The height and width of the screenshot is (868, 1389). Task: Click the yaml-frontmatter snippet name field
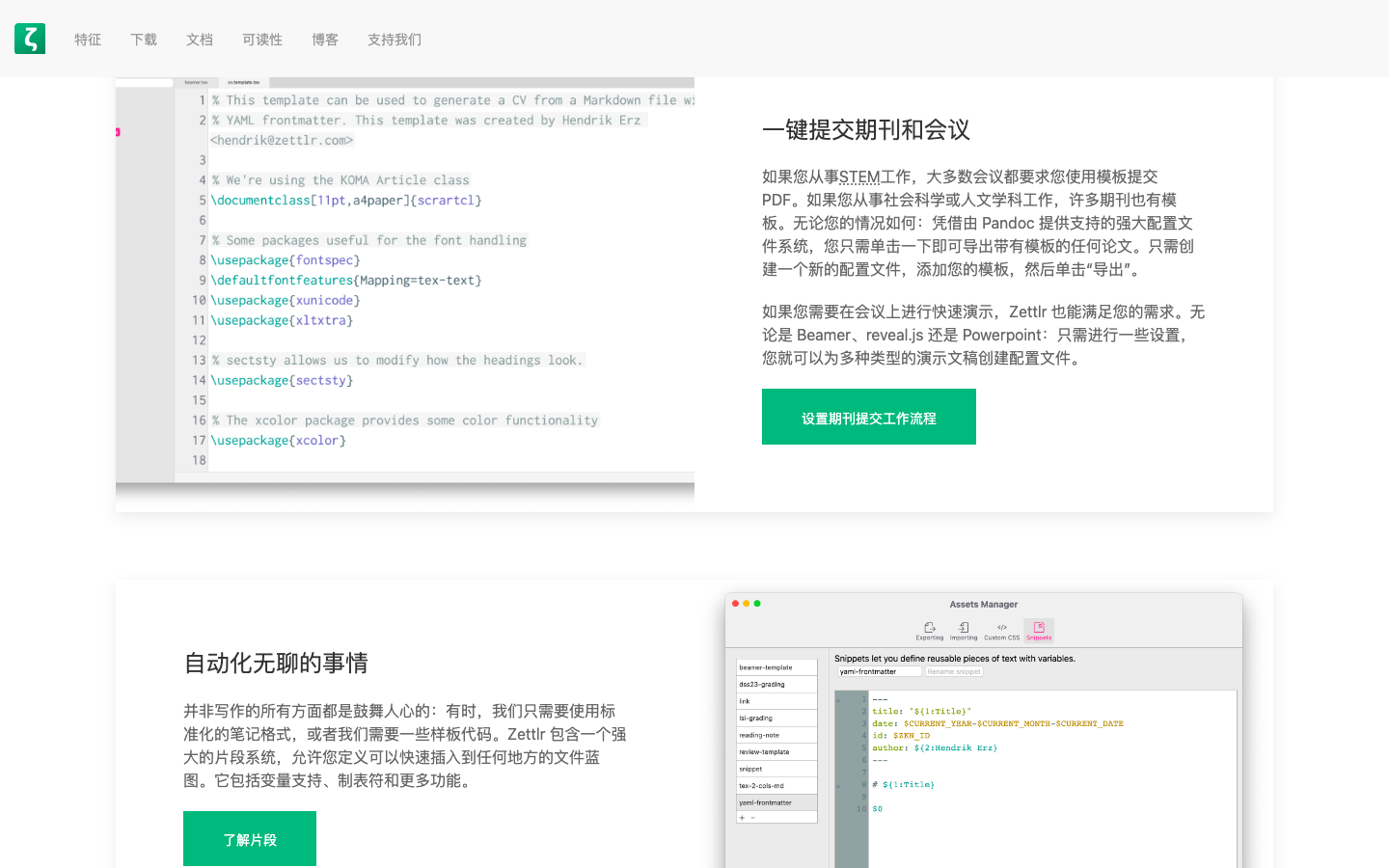pyautogui.click(x=878, y=671)
